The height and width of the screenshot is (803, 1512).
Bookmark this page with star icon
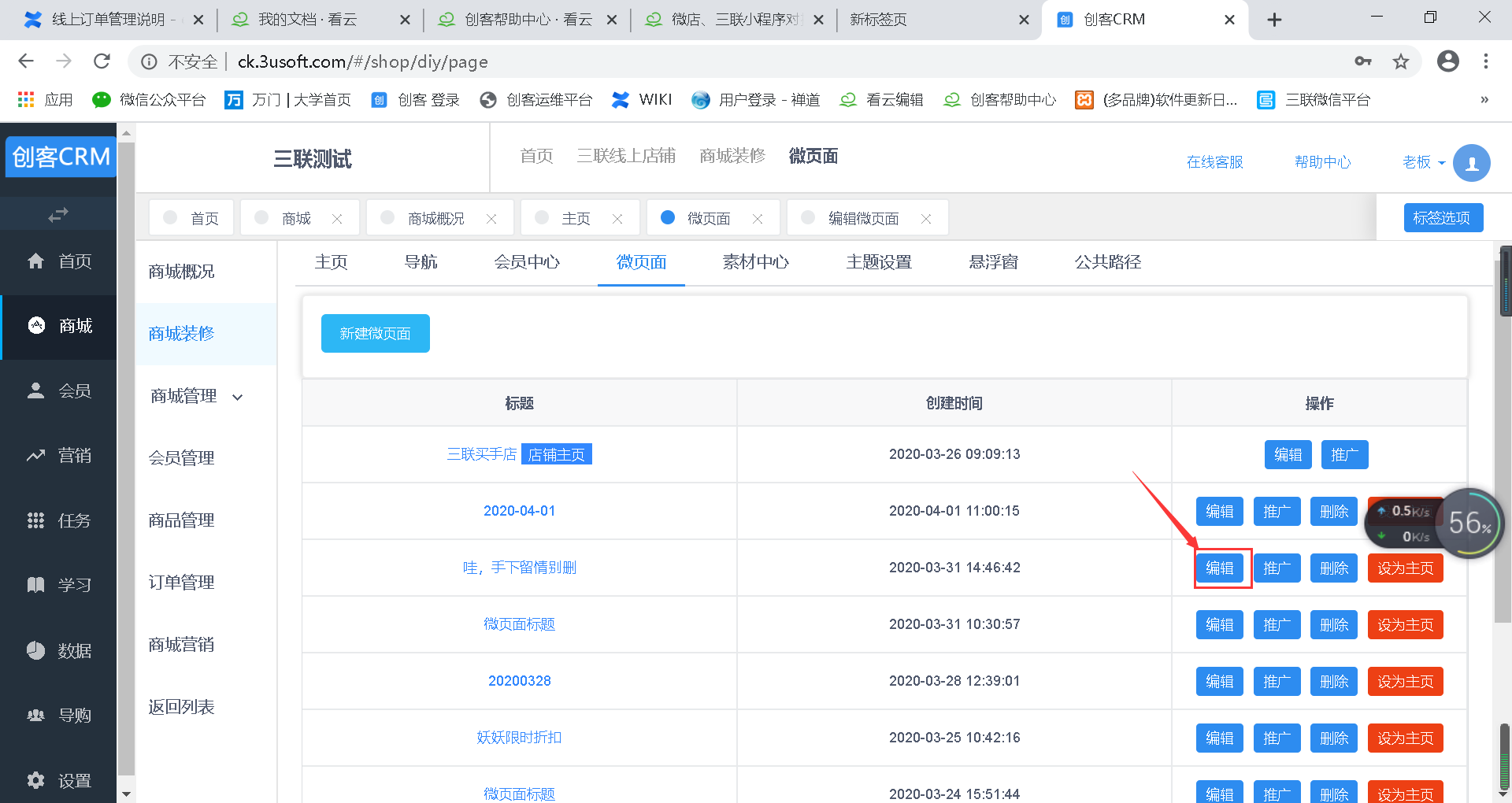[1401, 61]
